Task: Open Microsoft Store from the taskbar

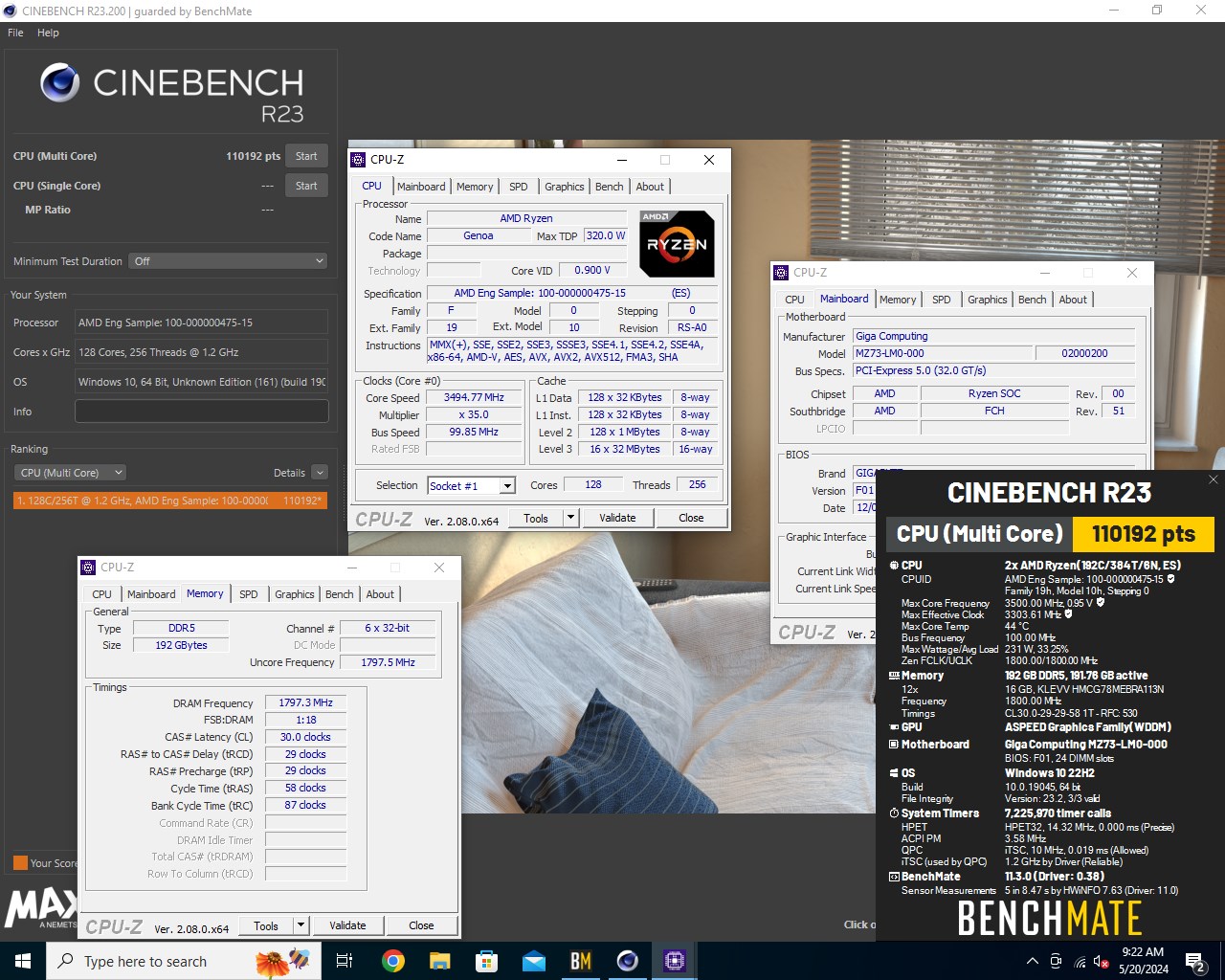Action: (x=486, y=961)
